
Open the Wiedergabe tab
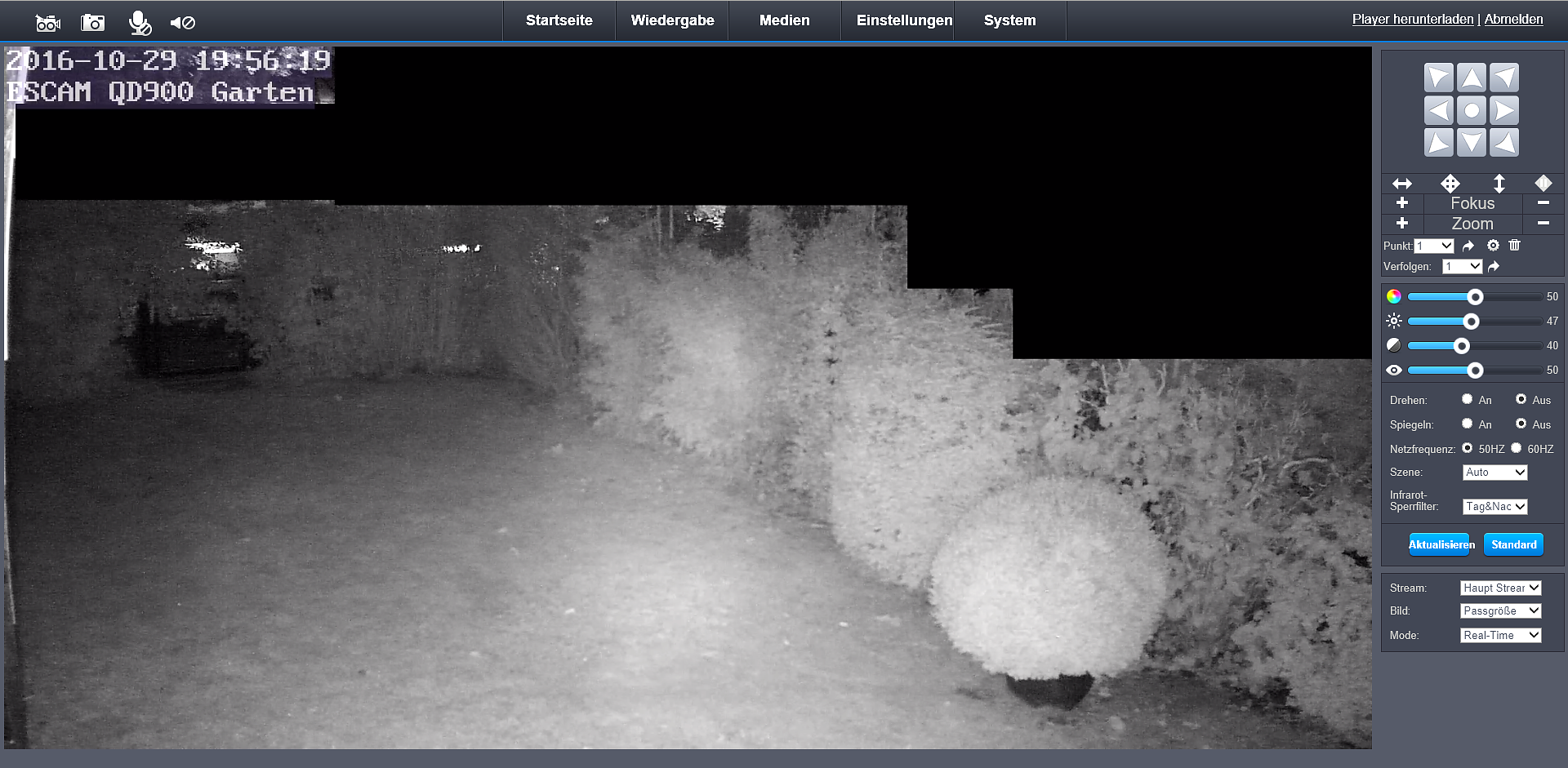click(672, 20)
